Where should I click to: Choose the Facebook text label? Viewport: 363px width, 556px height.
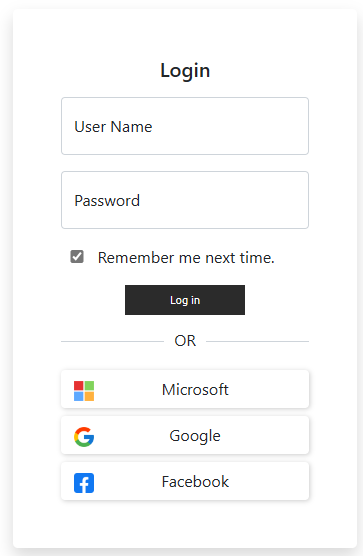[x=195, y=482]
